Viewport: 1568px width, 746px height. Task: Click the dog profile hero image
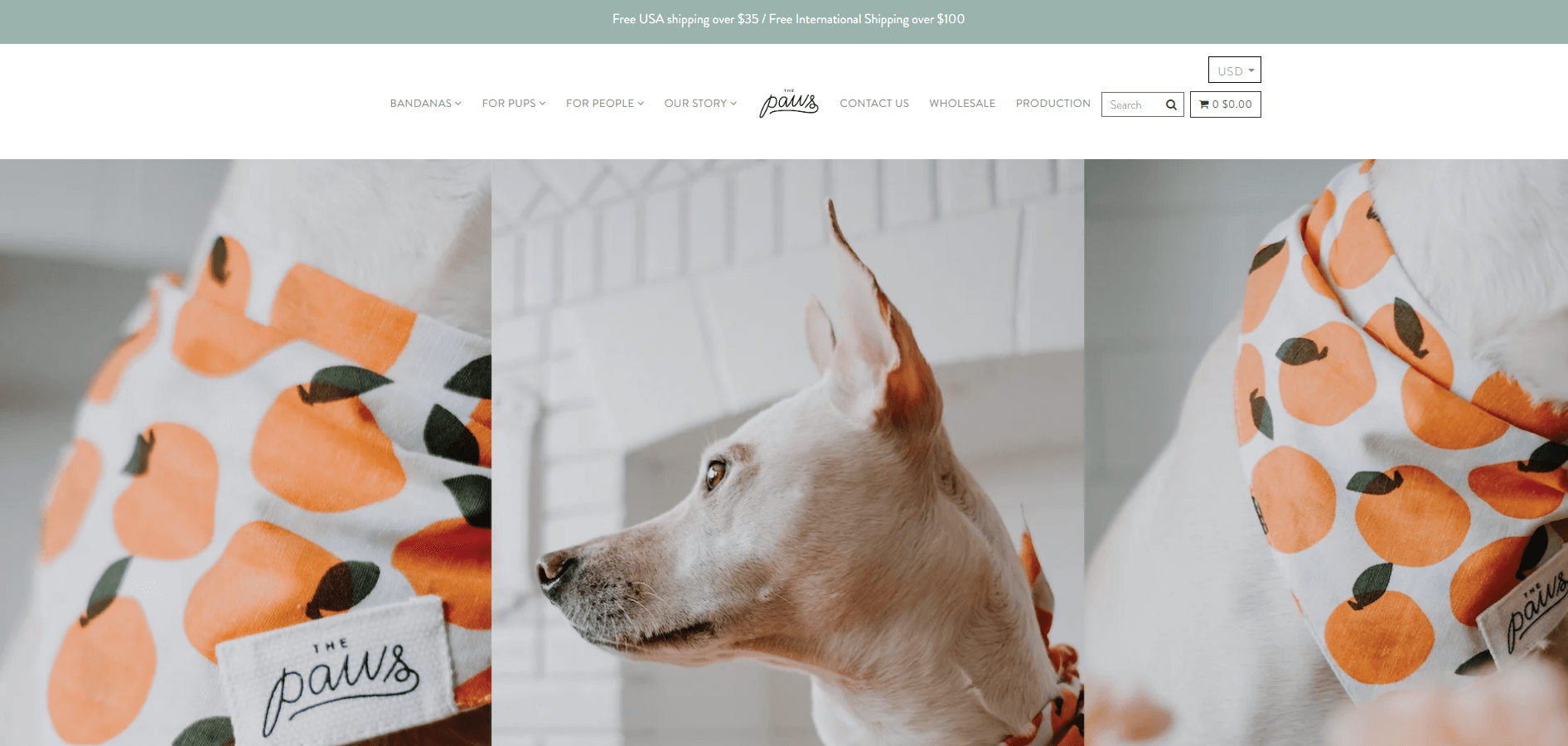tap(787, 453)
